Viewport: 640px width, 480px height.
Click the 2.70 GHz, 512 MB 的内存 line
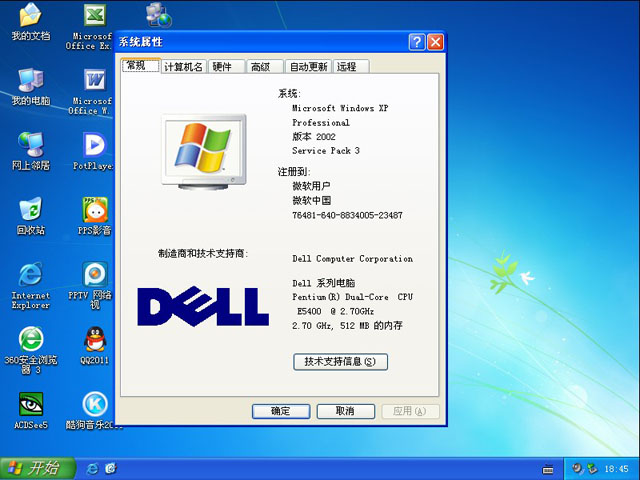[347, 325]
